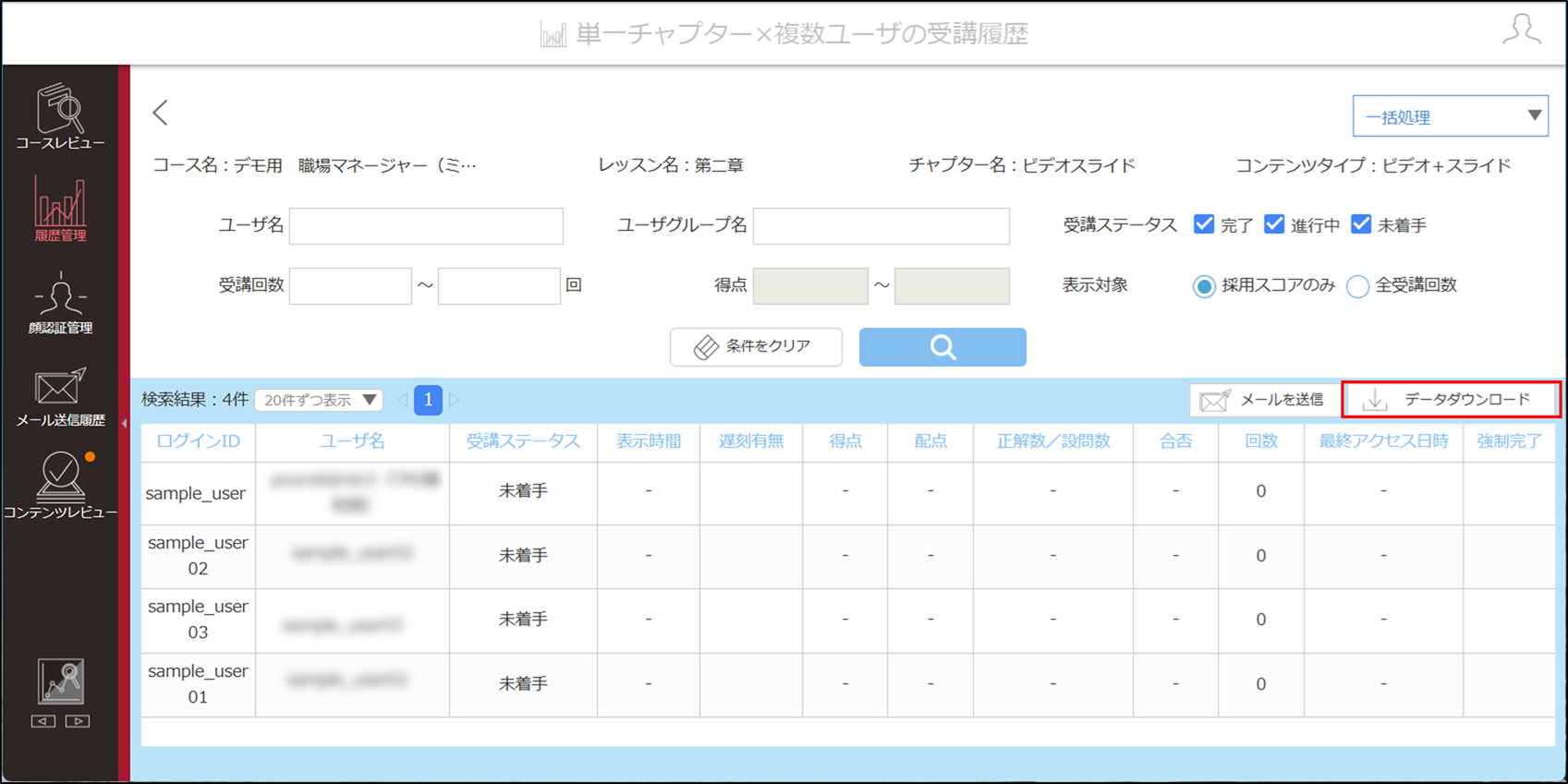1568x784 pixels.
Task: Open the Content Review (コンテンツレビュー) icon
Action: click(60, 486)
